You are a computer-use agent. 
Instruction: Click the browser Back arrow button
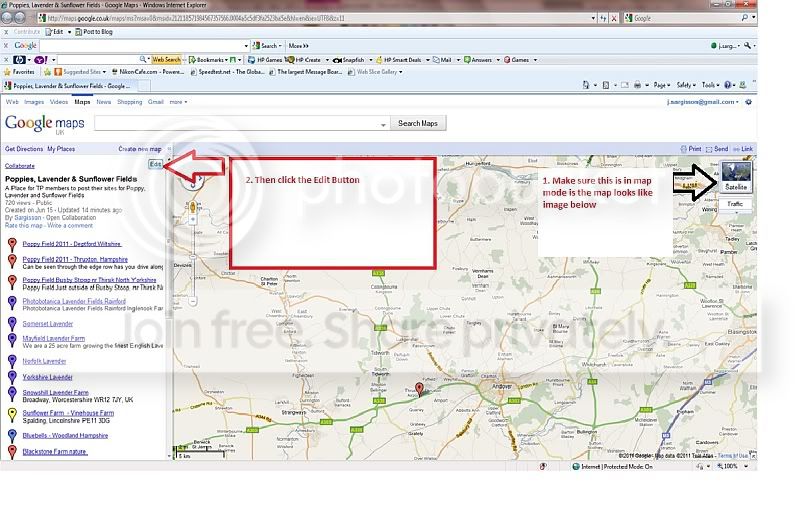[x=7, y=17]
